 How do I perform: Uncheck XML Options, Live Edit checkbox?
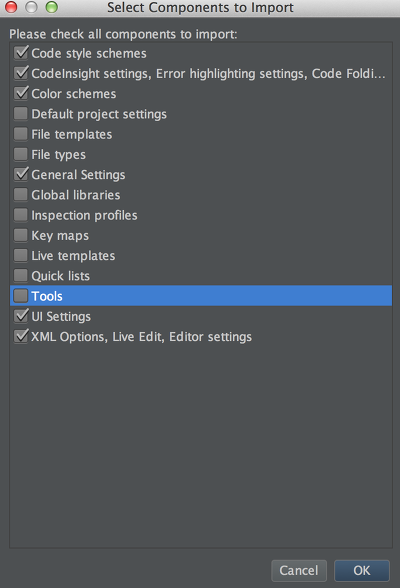21,336
